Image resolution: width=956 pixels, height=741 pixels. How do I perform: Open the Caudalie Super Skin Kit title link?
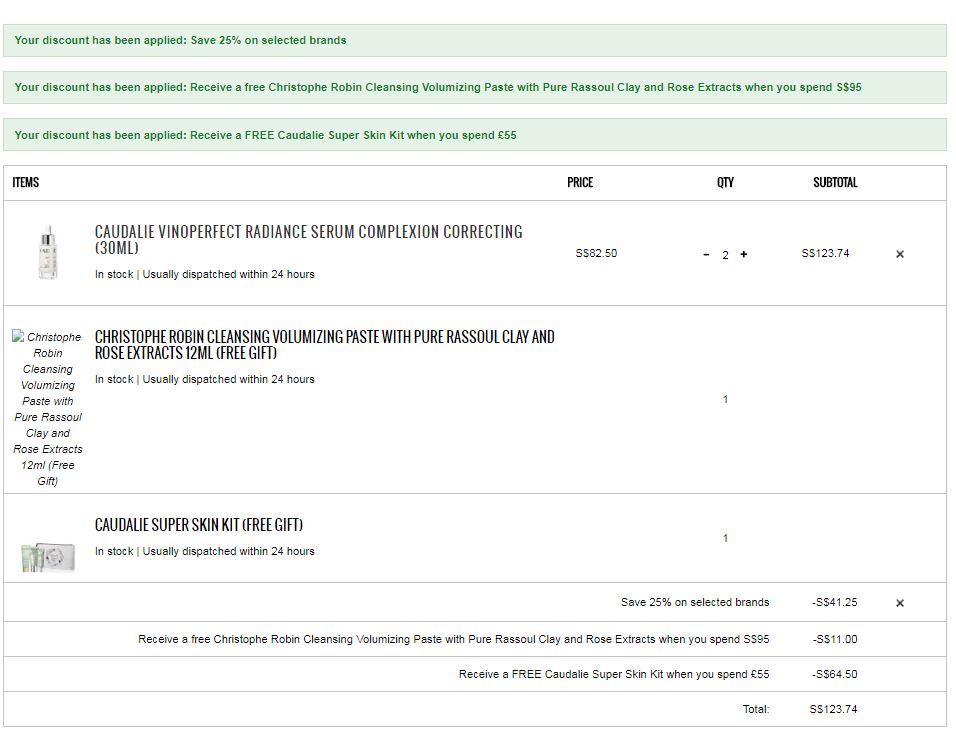[198, 525]
